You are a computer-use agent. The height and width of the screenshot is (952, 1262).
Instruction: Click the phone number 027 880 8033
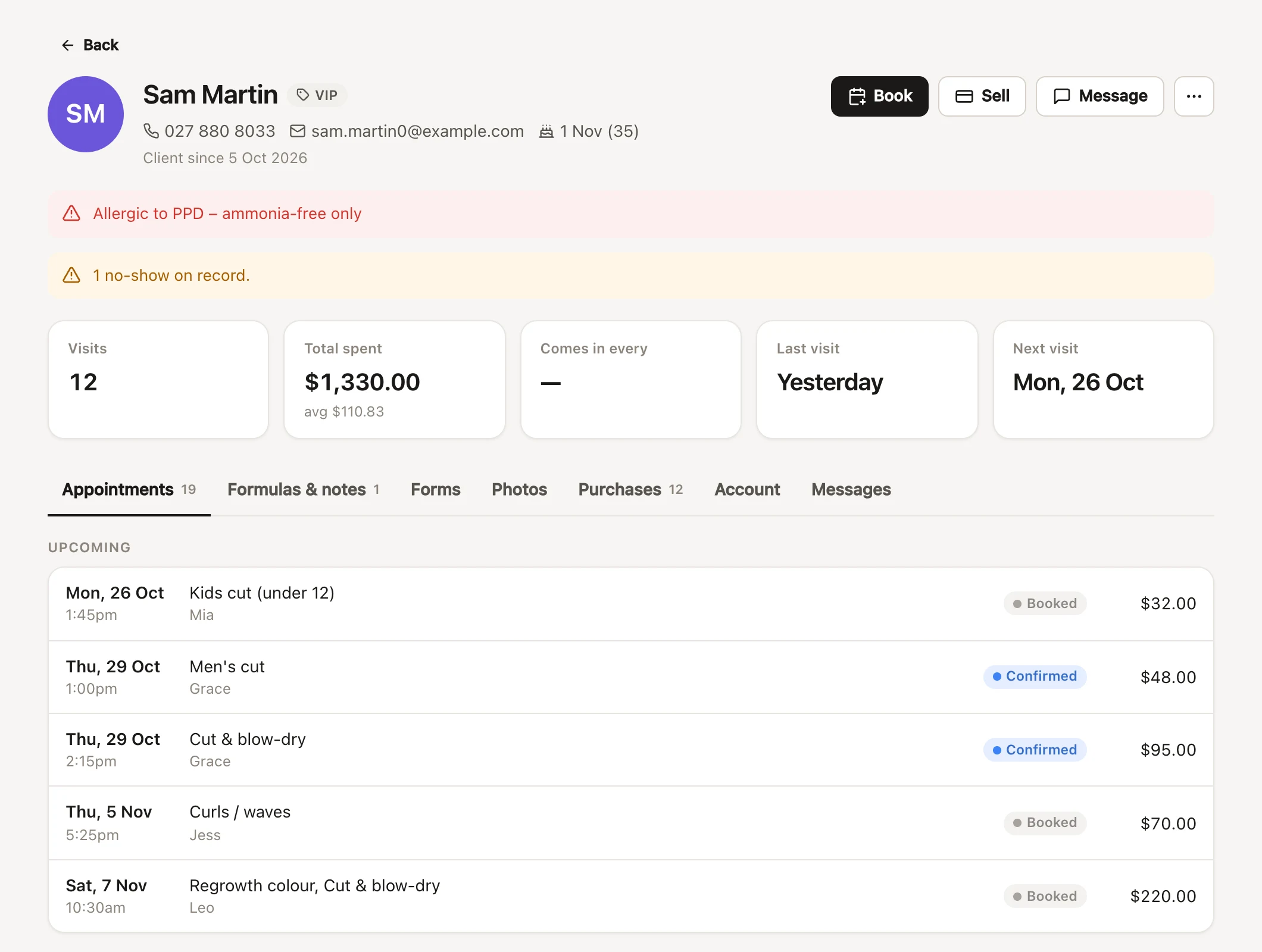[220, 131]
